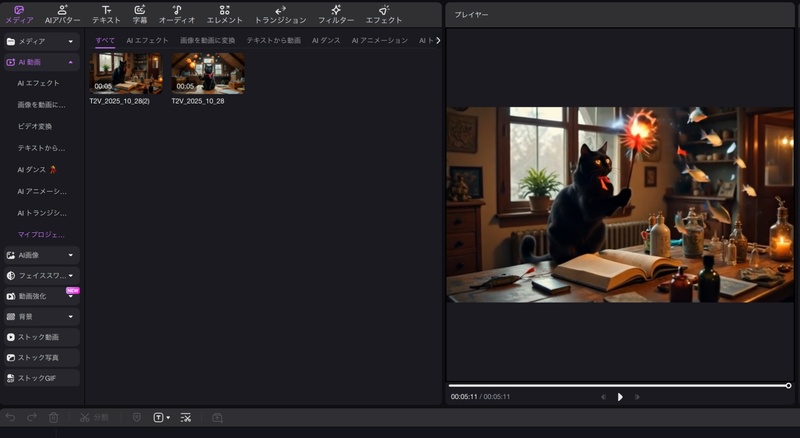Select the 画像を動画に変換 filter tab

click(x=208, y=40)
